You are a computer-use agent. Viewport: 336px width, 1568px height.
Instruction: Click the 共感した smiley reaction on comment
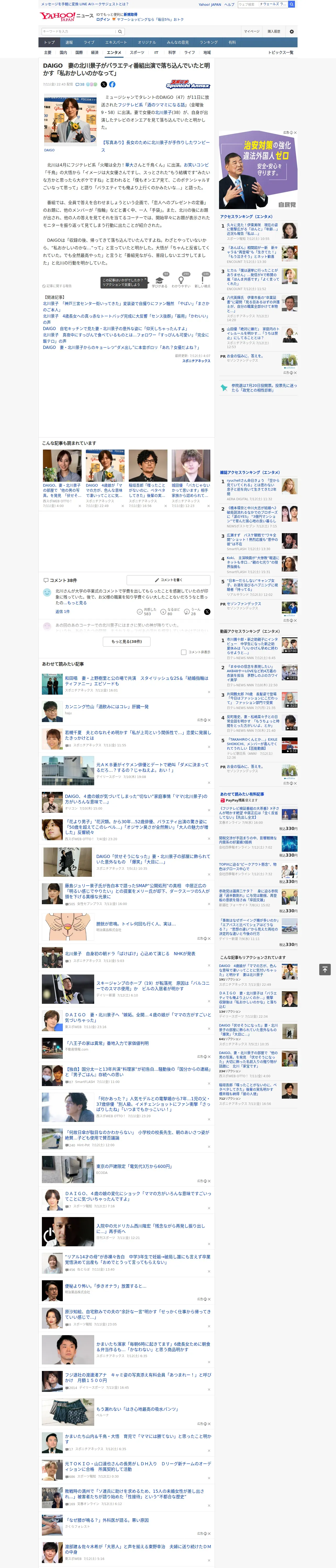point(147,611)
